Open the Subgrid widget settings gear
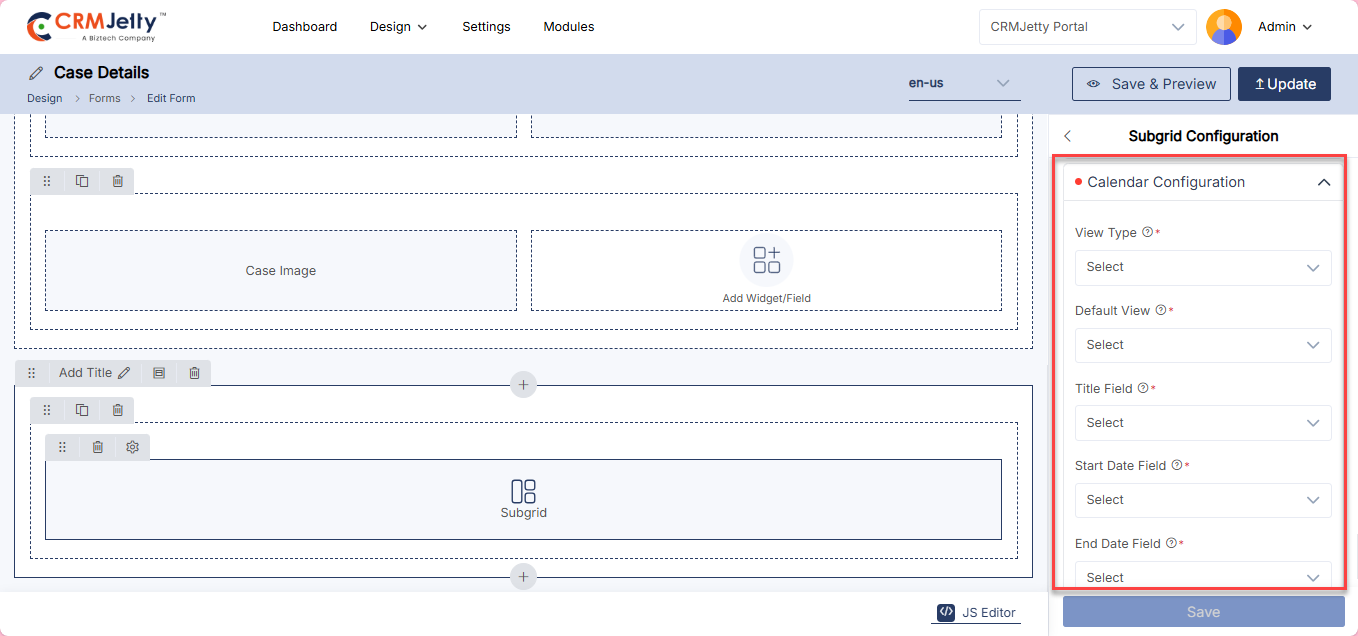This screenshot has height=636, width=1358. click(132, 447)
